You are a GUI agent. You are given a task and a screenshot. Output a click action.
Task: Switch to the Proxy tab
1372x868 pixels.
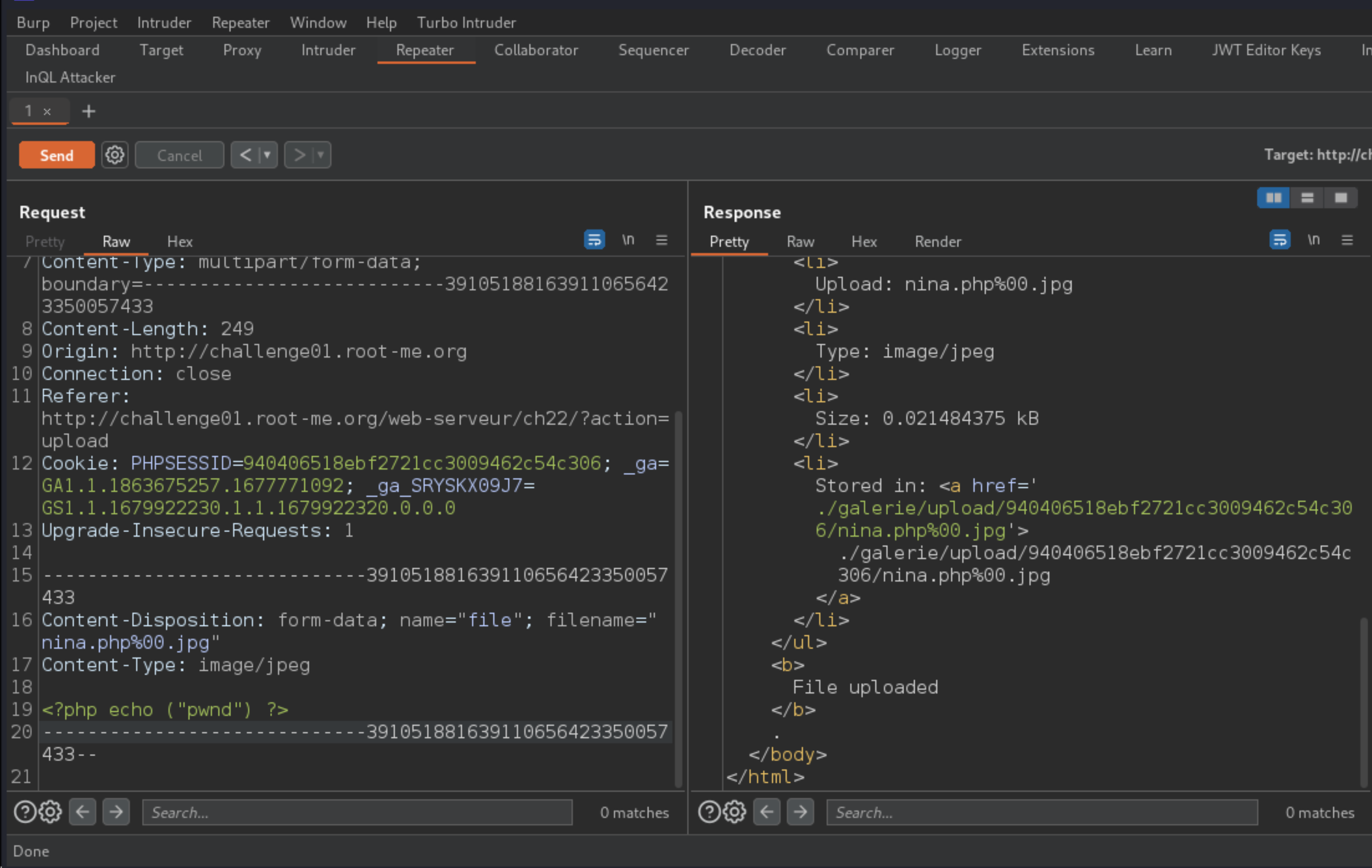pos(242,50)
